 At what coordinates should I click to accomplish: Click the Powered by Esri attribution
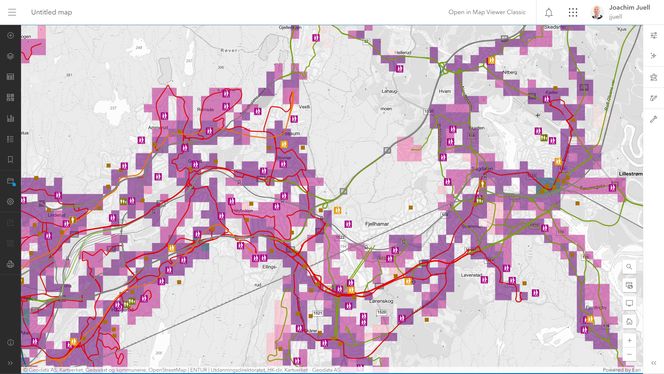click(621, 370)
